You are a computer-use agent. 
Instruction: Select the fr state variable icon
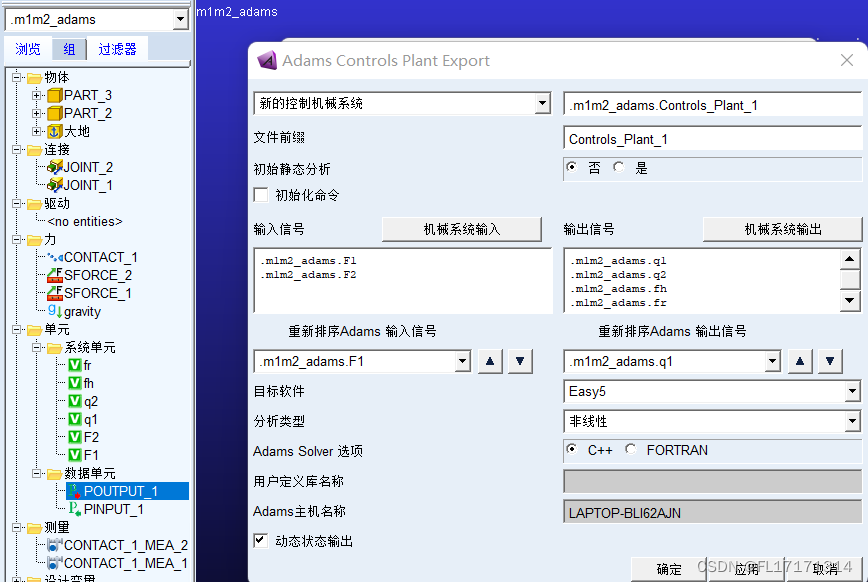pos(75,365)
